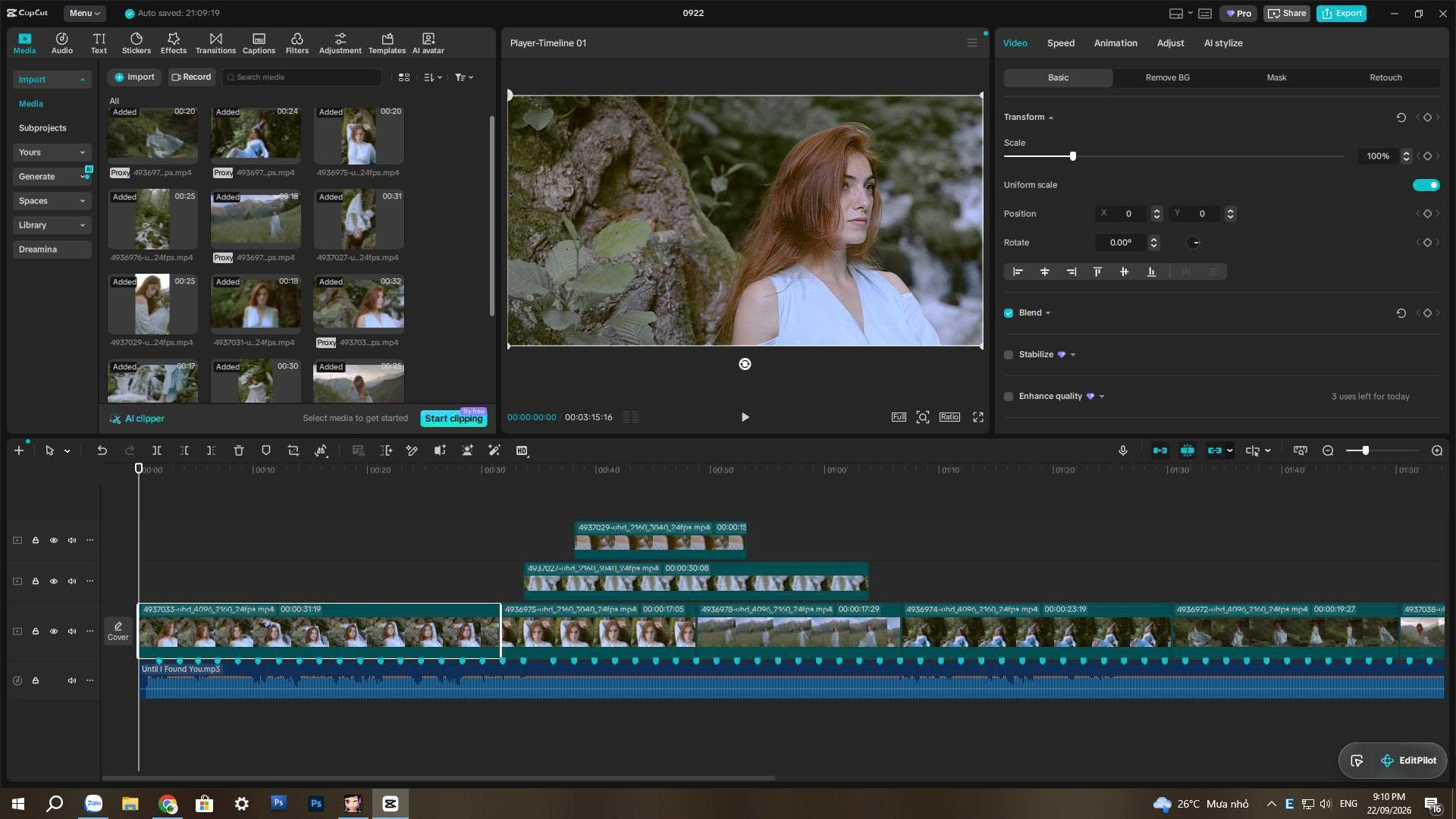Viewport: 1456px width, 819px height.
Task: Toggle the Uniform scale switch
Action: click(1426, 185)
